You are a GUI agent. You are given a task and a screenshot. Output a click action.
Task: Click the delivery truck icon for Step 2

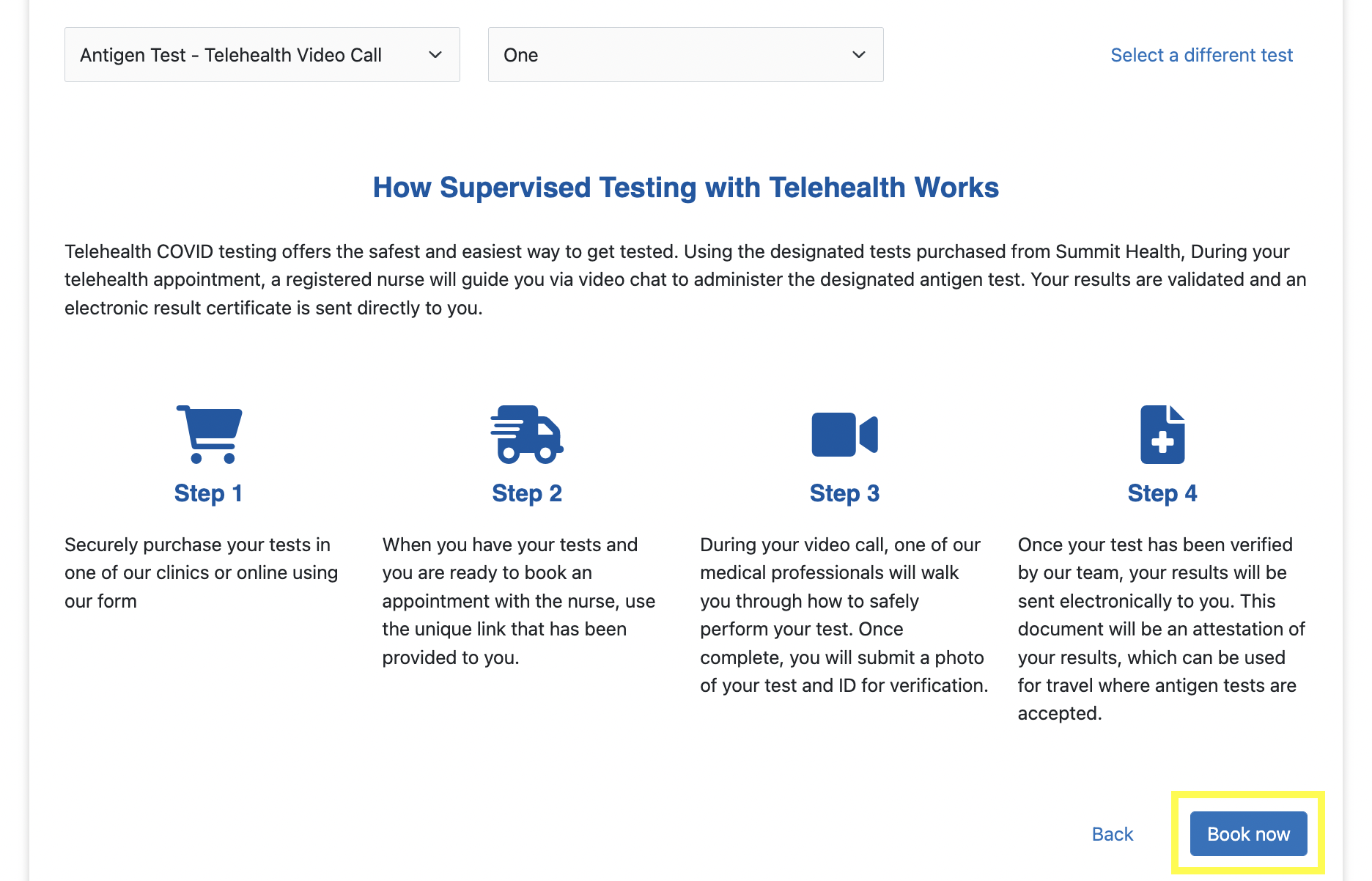pos(527,434)
